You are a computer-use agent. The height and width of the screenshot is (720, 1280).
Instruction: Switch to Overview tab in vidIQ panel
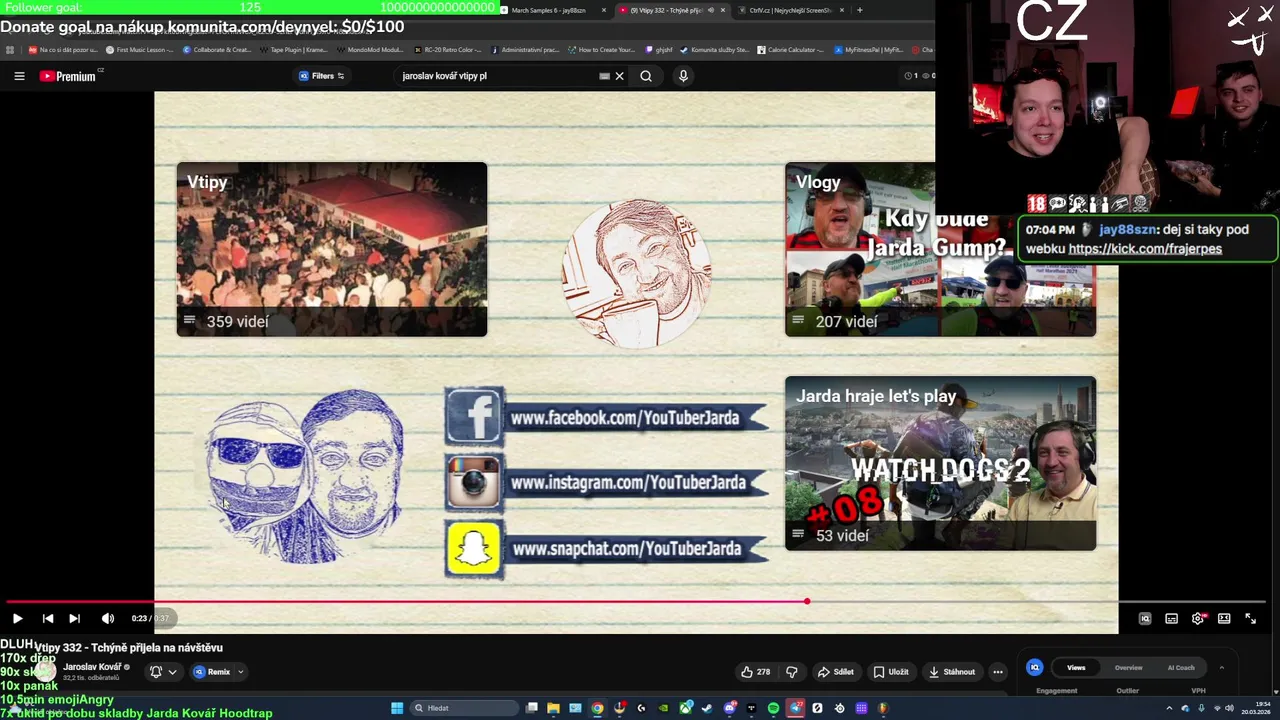click(x=1129, y=667)
